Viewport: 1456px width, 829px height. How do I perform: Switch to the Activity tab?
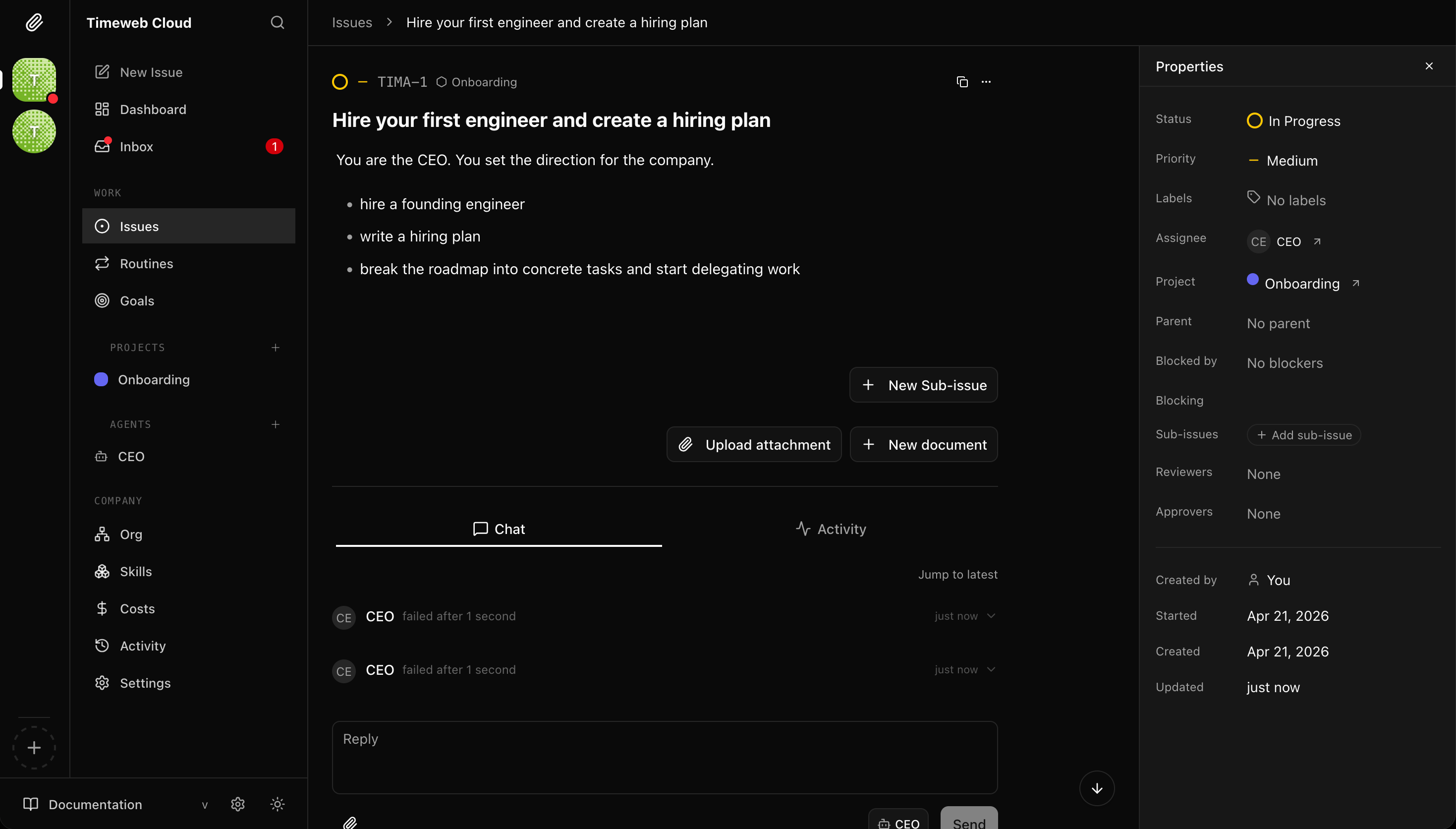point(830,529)
